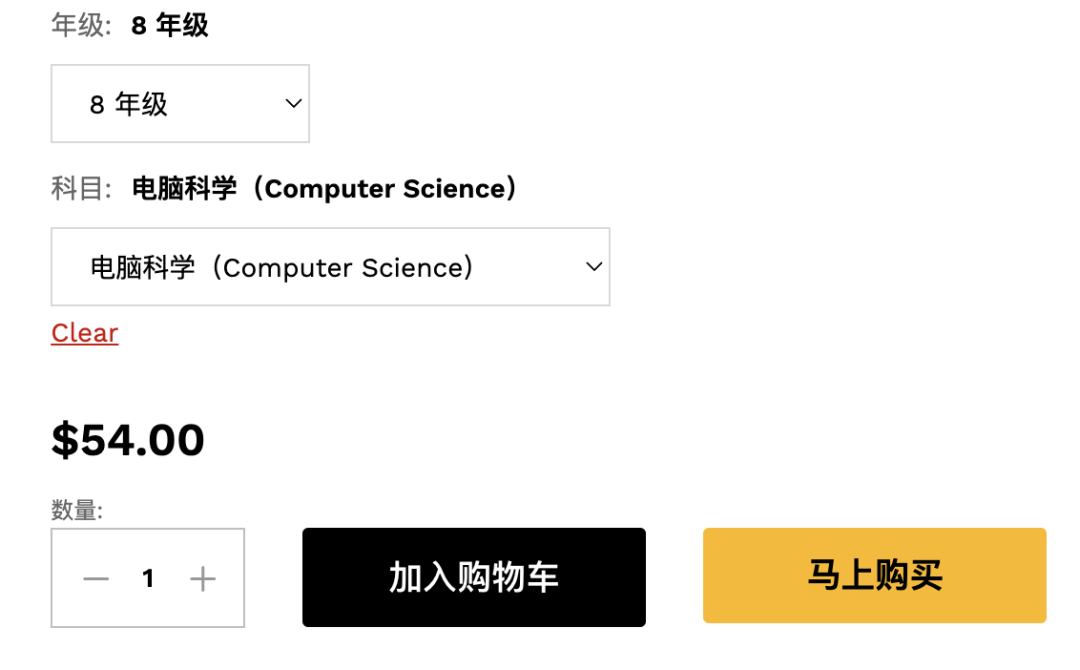Click the chevron on the grade selector
This screenshot has height=670, width=1080.
pos(292,103)
